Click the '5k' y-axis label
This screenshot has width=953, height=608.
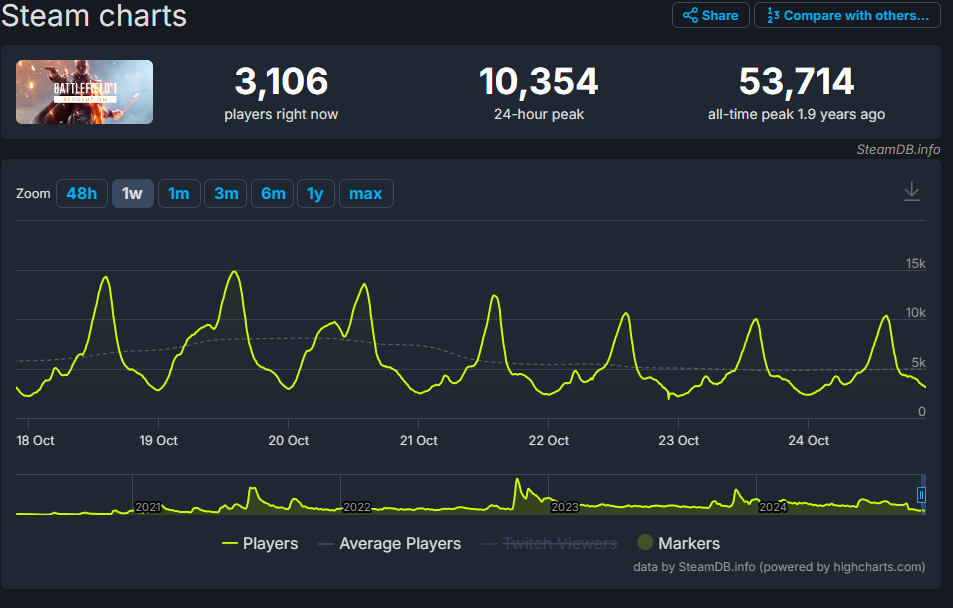click(918, 362)
